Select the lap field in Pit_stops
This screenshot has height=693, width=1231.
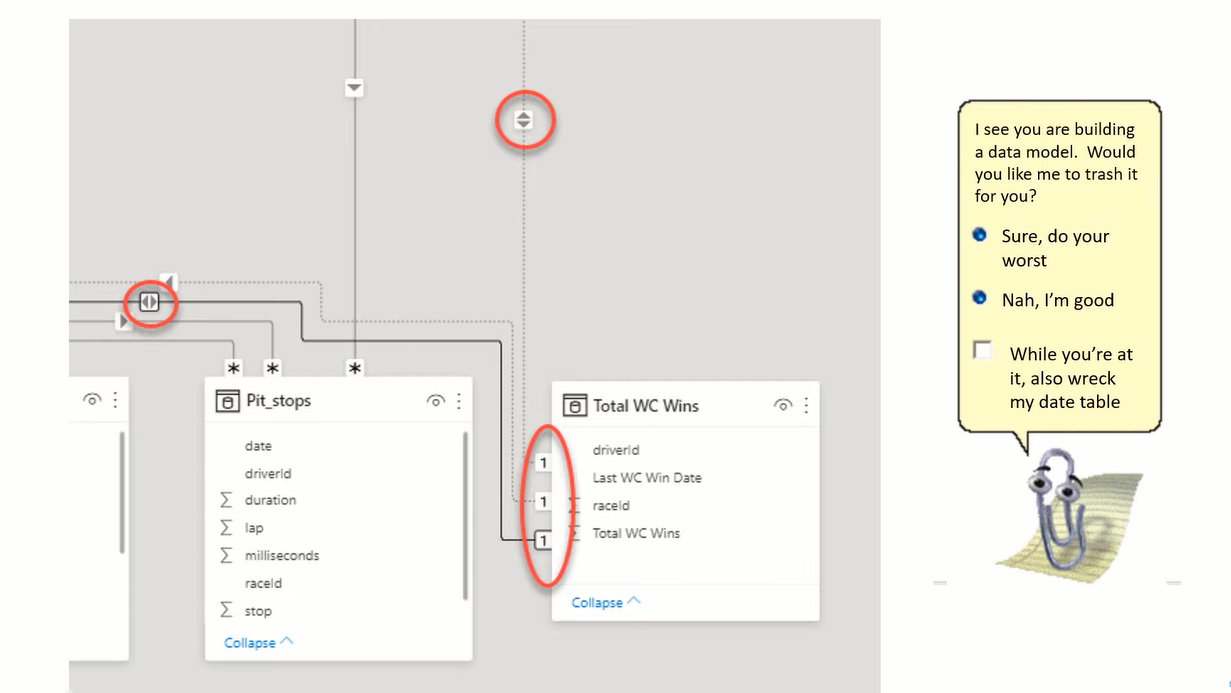tap(254, 528)
